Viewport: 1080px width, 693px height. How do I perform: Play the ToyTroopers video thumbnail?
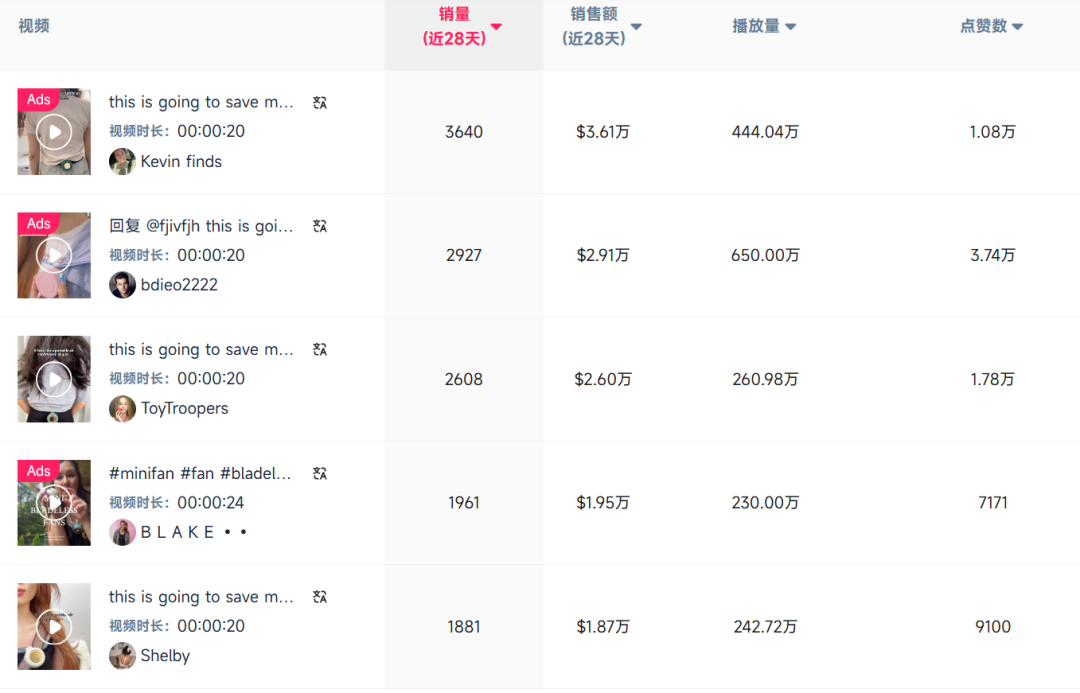click(x=53, y=379)
